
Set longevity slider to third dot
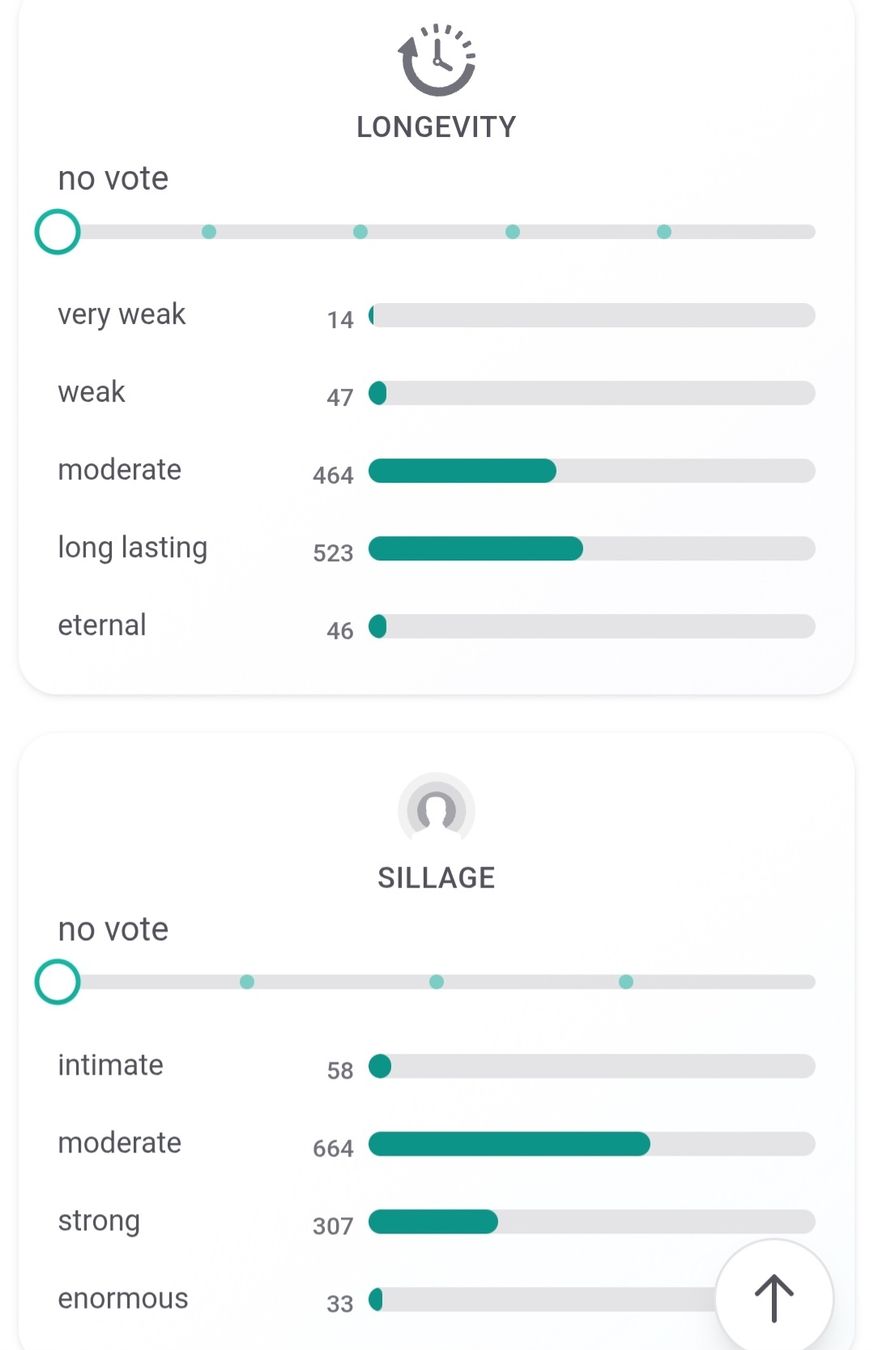click(512, 232)
